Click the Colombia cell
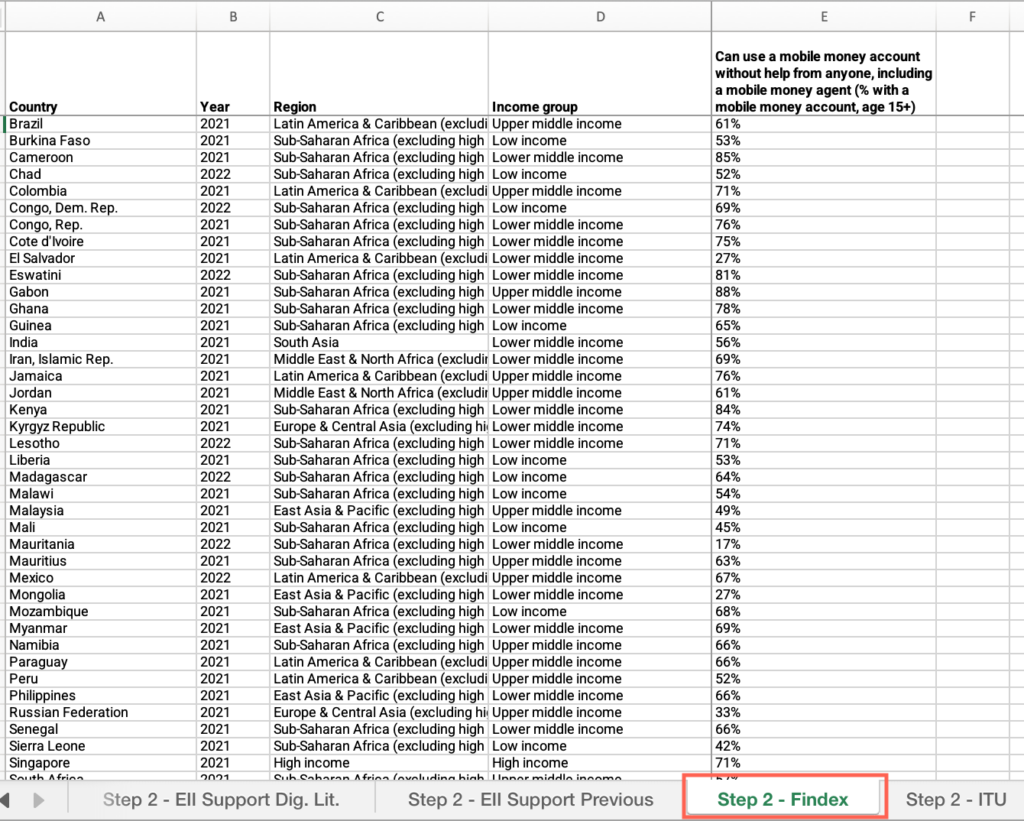Viewport: 1024px width, 821px height. 101,191
